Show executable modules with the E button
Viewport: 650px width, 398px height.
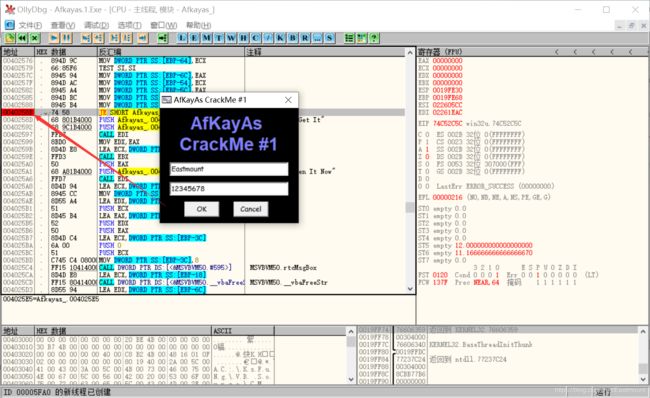[194, 38]
